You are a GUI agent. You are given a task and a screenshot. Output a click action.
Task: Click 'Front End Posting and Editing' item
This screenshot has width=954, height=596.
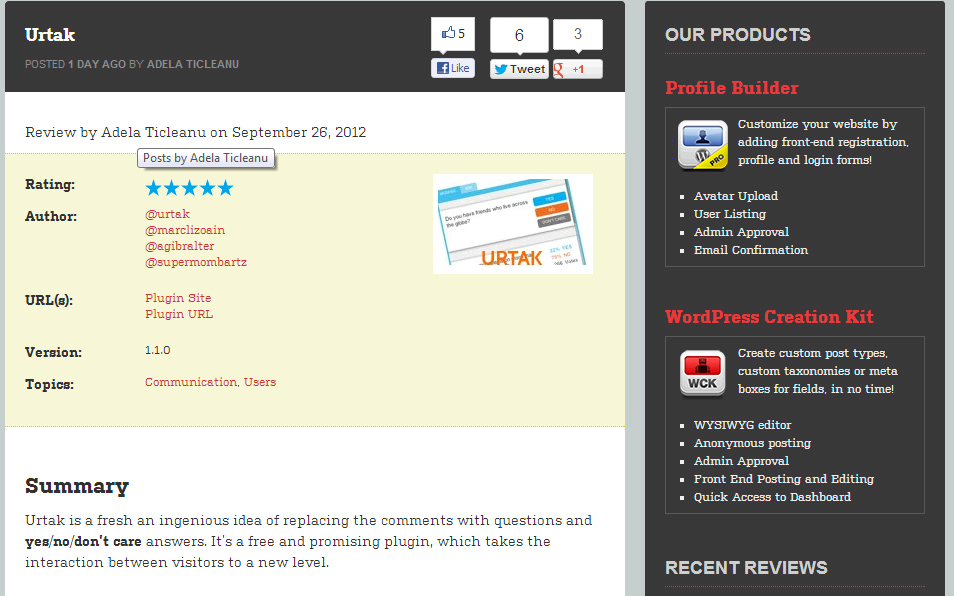784,479
